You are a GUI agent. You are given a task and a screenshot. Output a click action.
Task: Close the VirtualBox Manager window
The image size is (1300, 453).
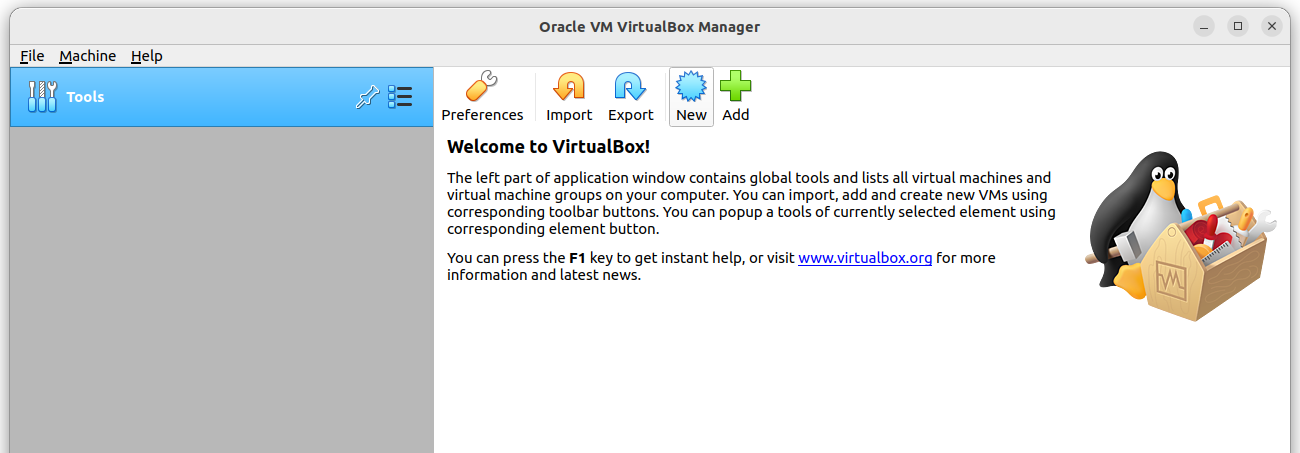coord(1271,26)
